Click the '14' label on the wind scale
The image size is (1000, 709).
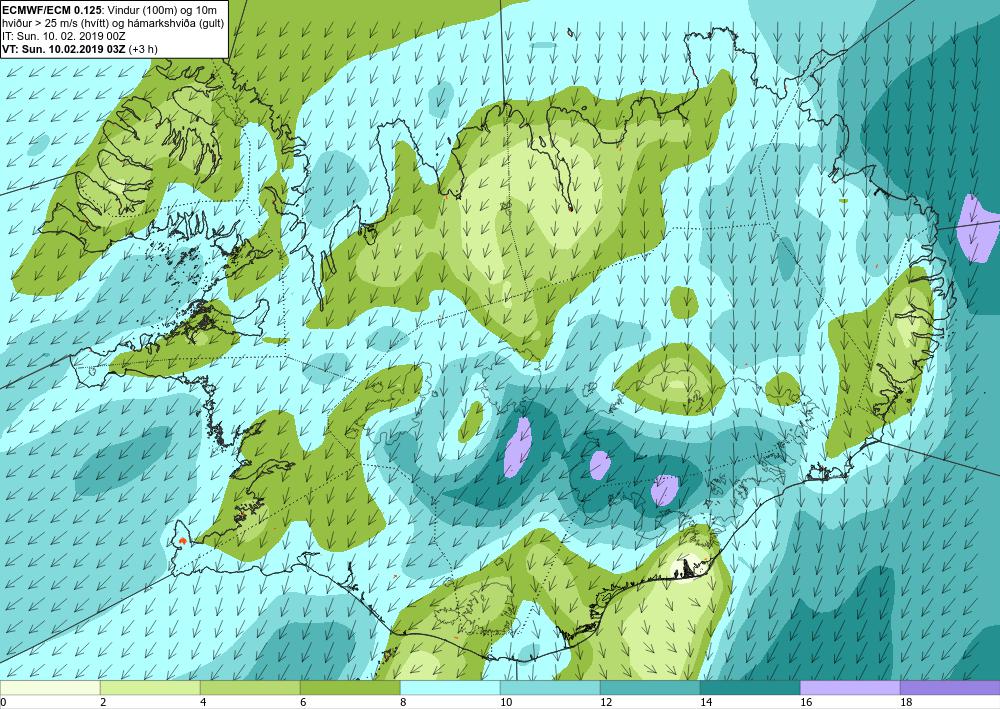pos(706,702)
